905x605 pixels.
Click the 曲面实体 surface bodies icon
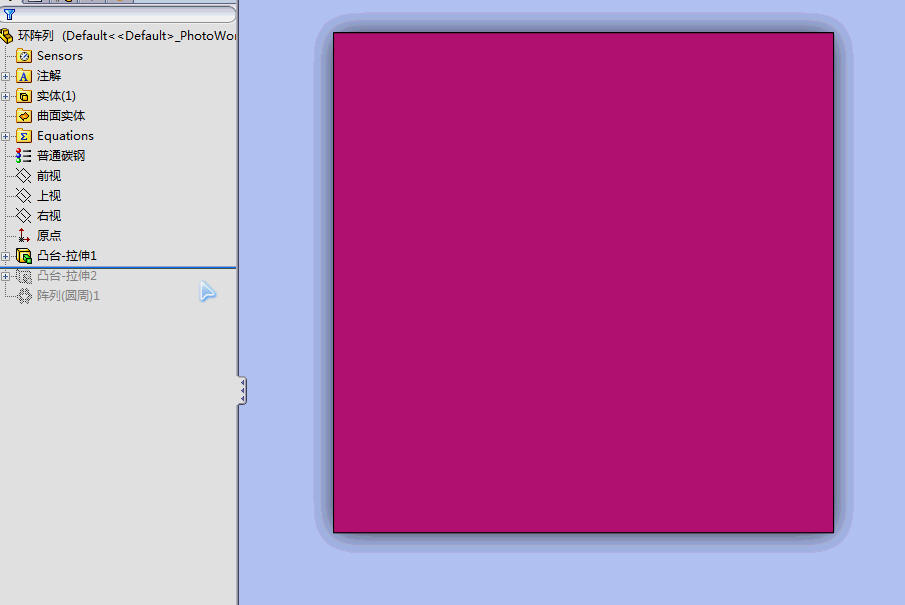(x=24, y=116)
